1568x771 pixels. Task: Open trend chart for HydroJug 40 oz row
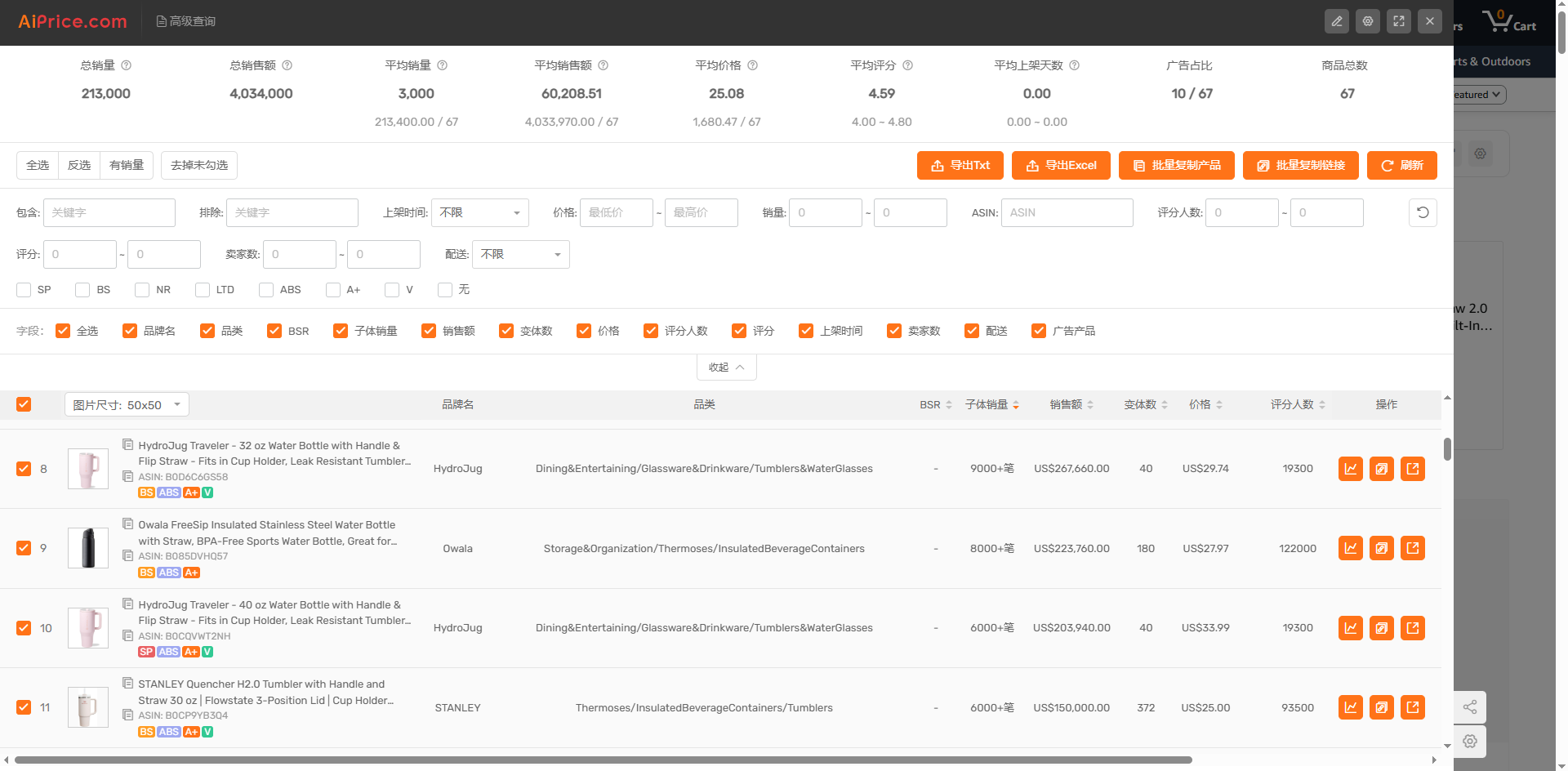click(x=1351, y=628)
